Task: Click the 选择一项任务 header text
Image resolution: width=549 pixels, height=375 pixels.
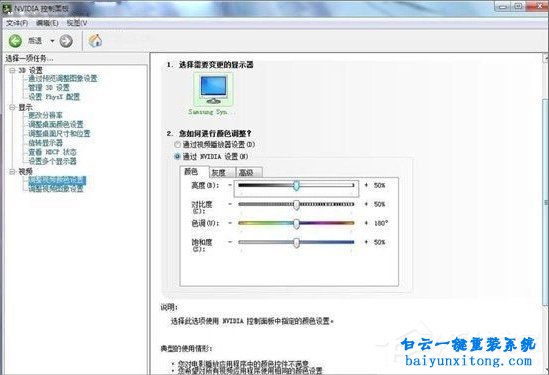Action: point(29,58)
